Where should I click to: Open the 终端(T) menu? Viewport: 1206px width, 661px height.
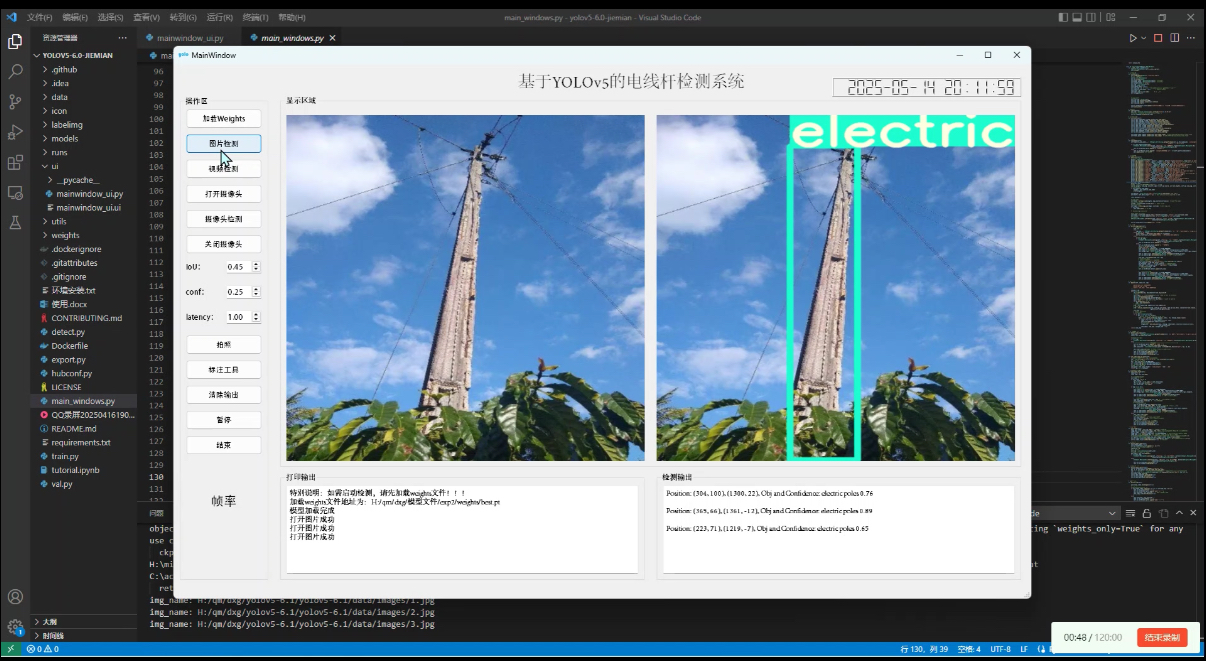tap(256, 17)
